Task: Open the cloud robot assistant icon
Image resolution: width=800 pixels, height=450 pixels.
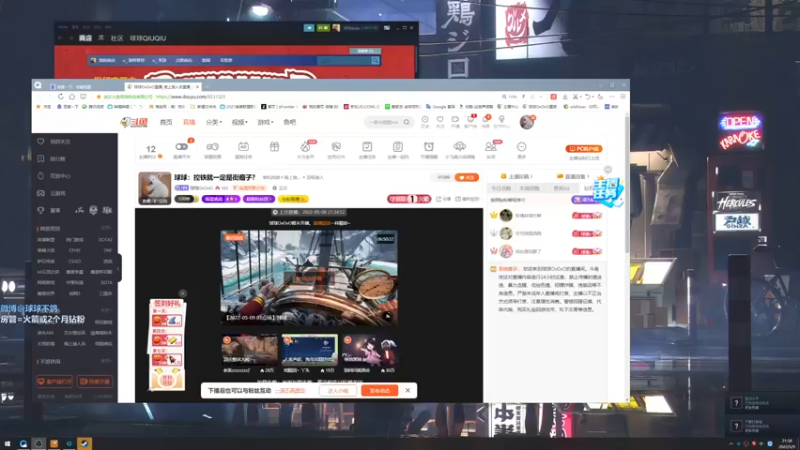Action: 459,147
